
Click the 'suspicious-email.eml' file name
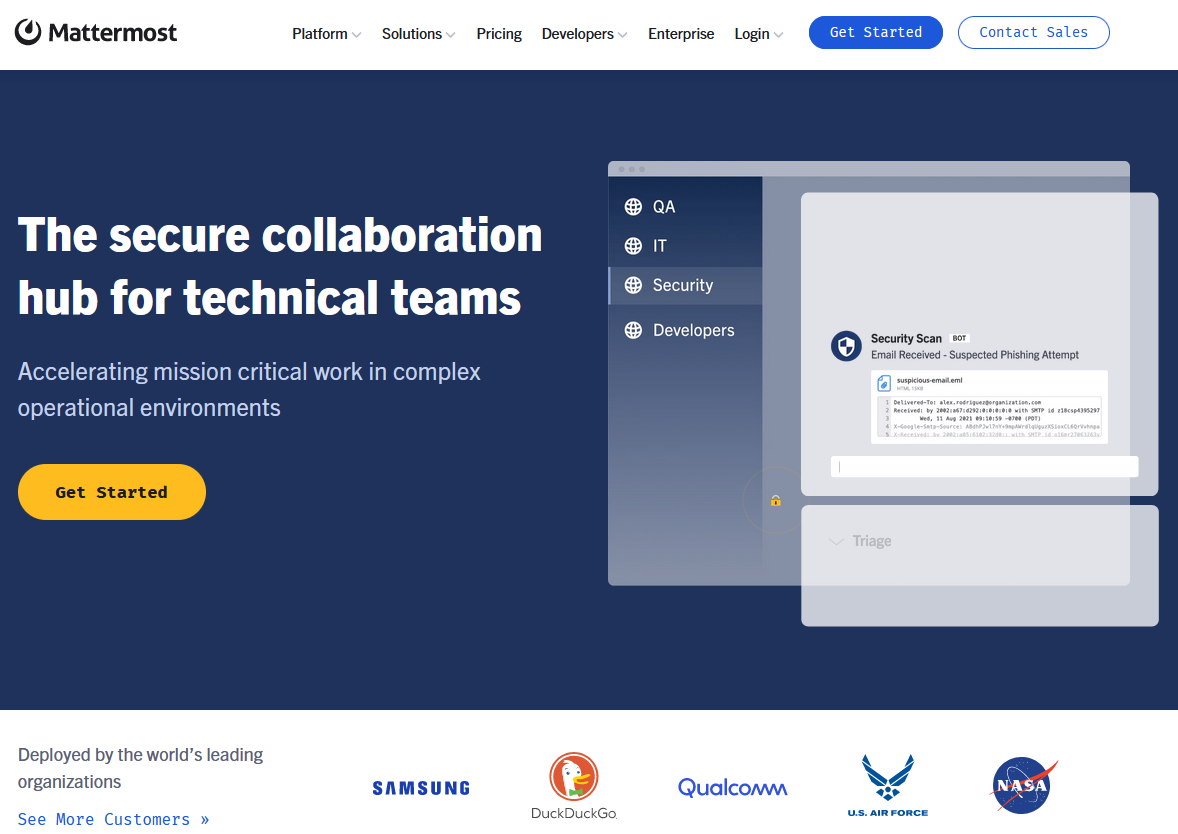[x=929, y=380]
